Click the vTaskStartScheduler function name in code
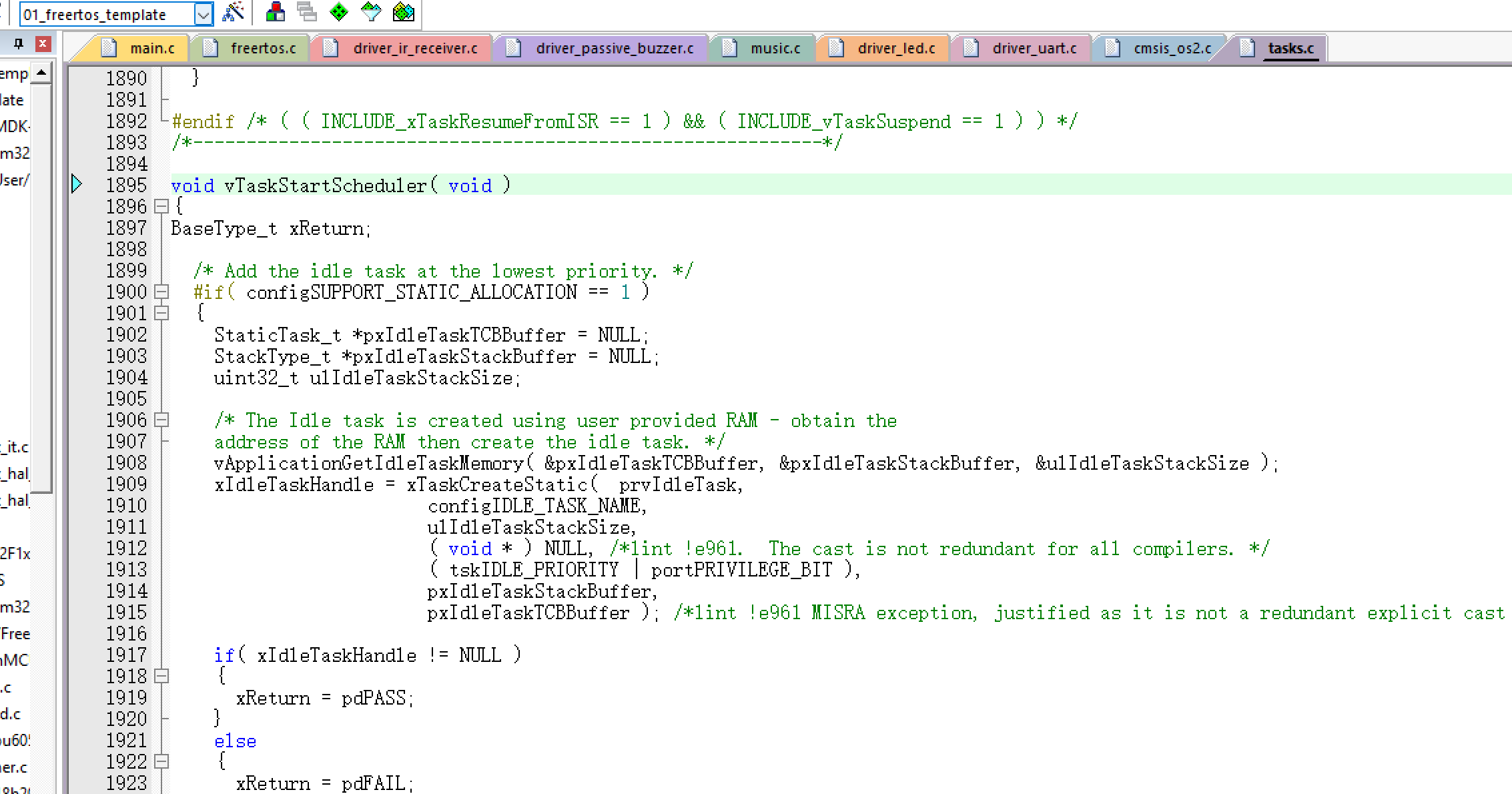This screenshot has height=794, width=1512. [x=325, y=185]
